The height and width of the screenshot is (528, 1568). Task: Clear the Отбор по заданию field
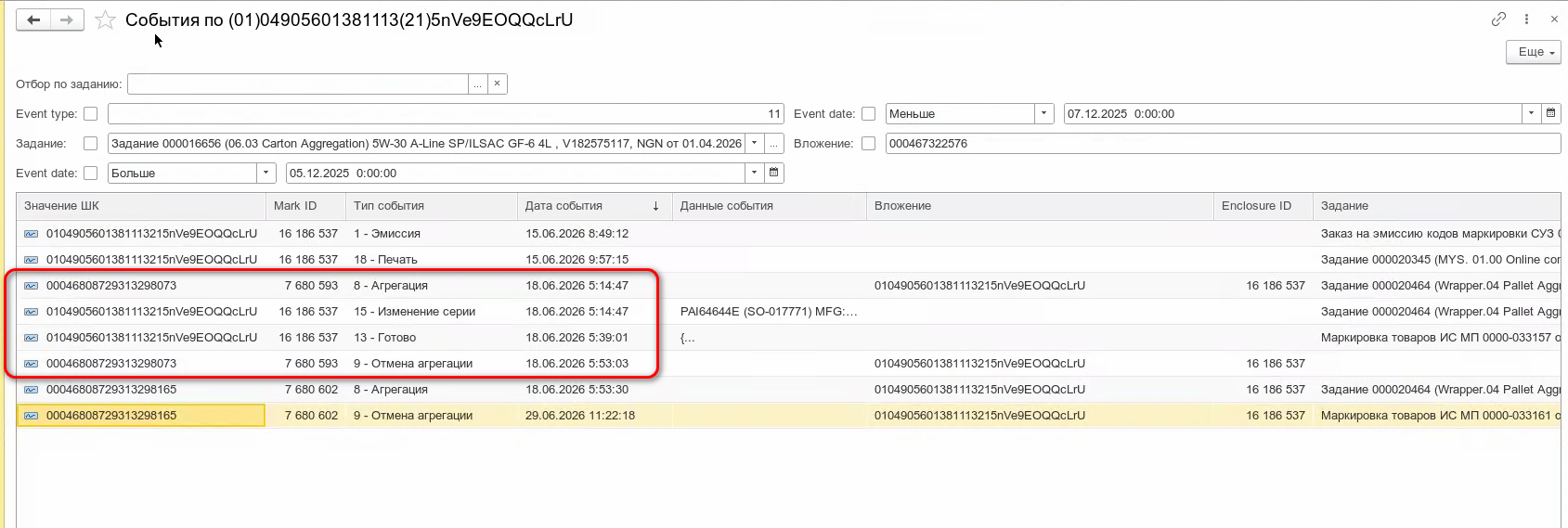pyautogui.click(x=498, y=84)
